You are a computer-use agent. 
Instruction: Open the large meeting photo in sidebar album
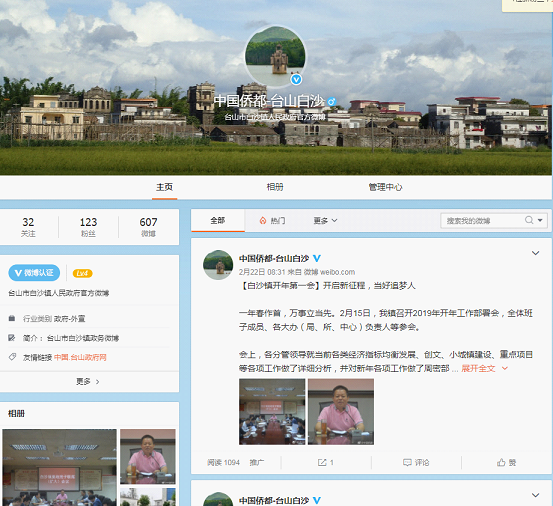(x=59, y=468)
